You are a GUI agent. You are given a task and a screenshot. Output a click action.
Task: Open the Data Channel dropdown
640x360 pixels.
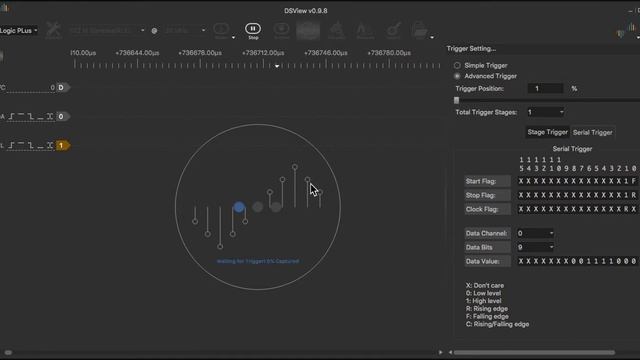536,233
